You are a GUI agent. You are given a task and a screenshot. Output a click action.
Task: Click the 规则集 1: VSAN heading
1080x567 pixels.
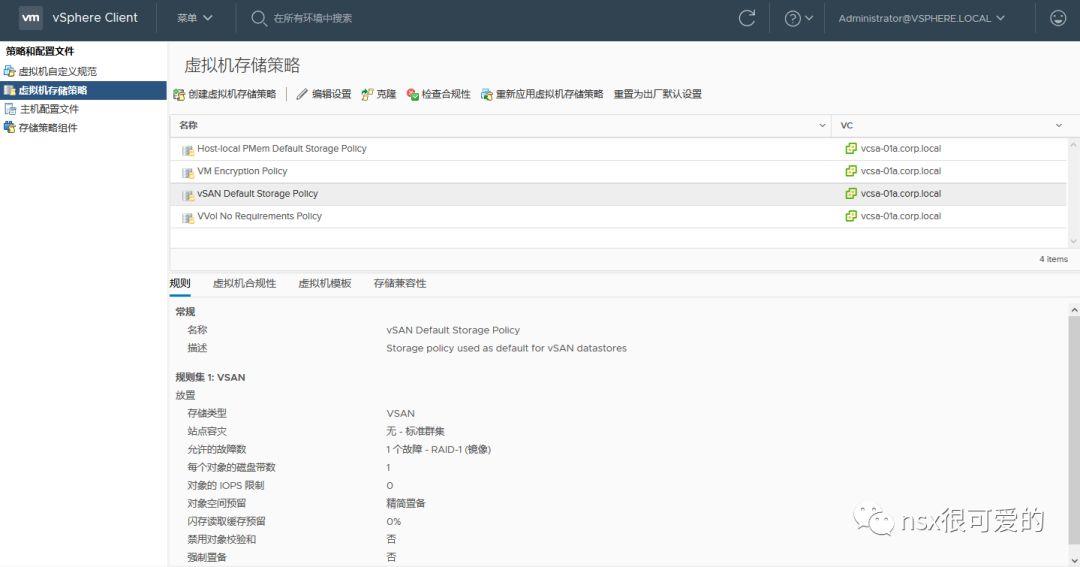[x=210, y=378]
